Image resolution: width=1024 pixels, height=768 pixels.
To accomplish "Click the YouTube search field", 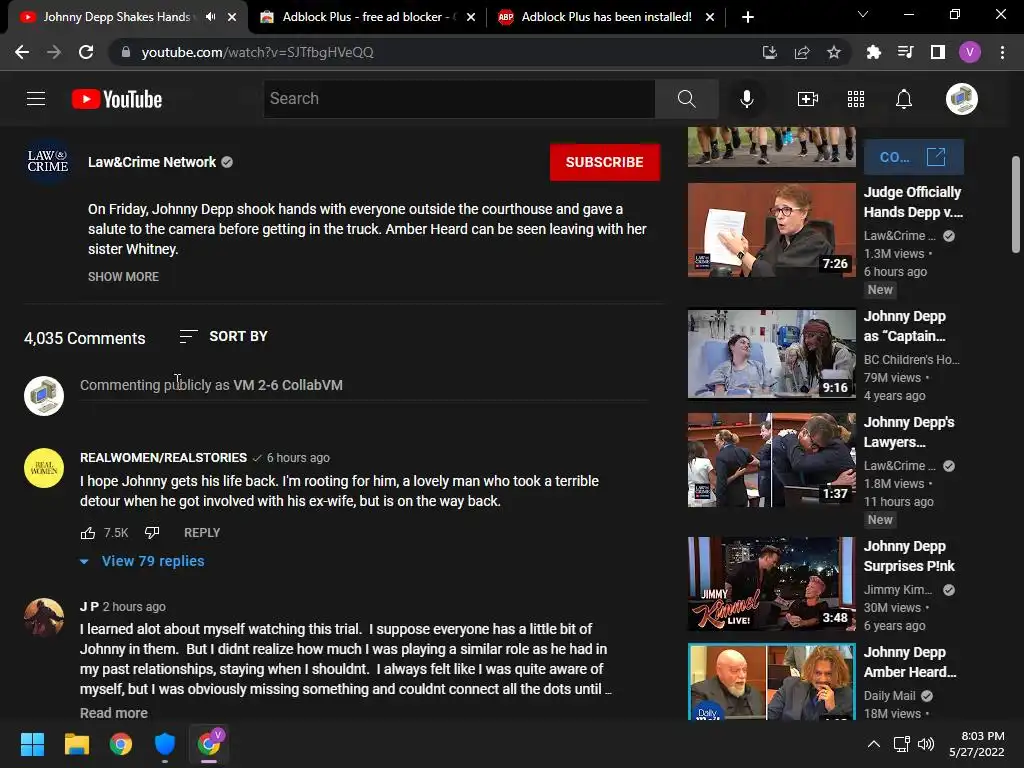I will click(459, 99).
